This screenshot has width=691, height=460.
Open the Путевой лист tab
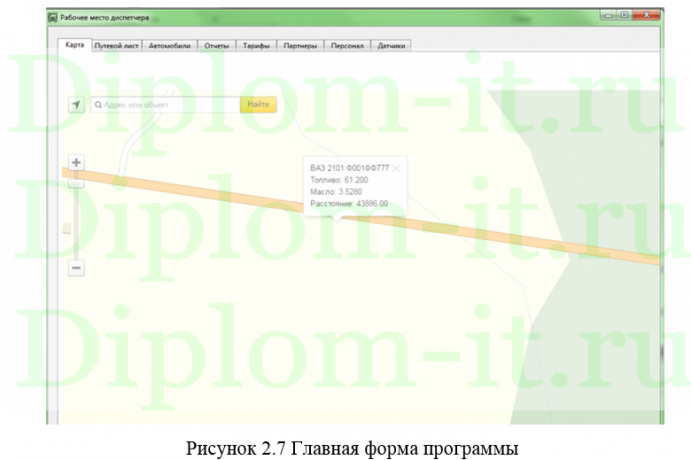point(115,46)
